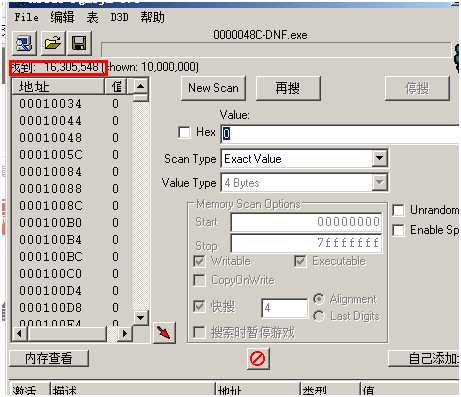Click the 0000048C-DNF.exe process label
461x397 pixels.
point(260,35)
